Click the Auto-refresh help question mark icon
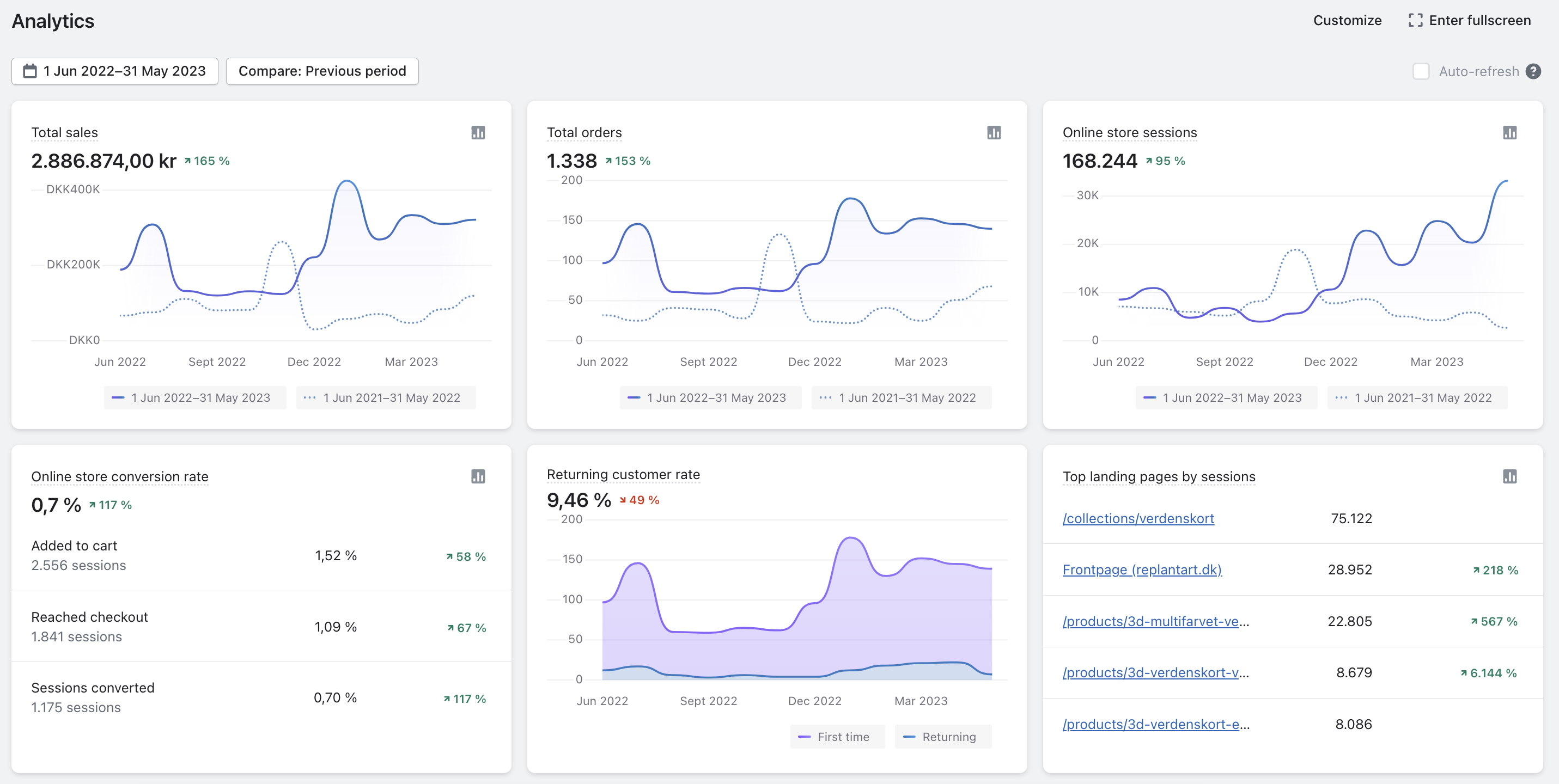The width and height of the screenshot is (1559, 784). 1533,71
